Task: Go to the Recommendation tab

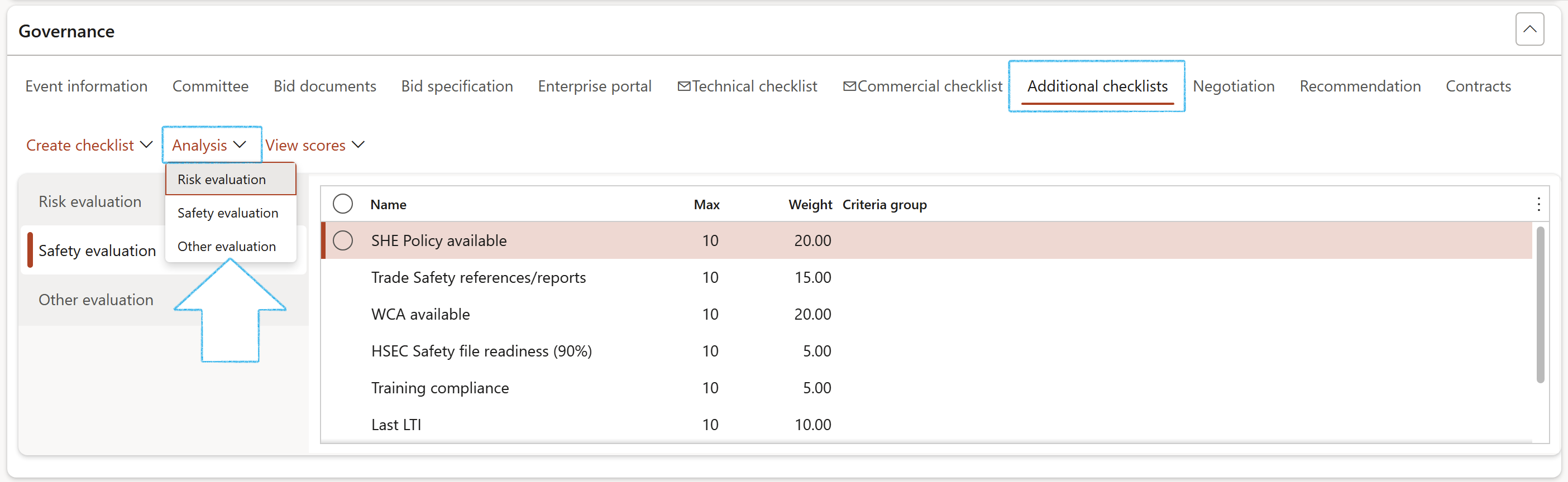Action: [1360, 86]
